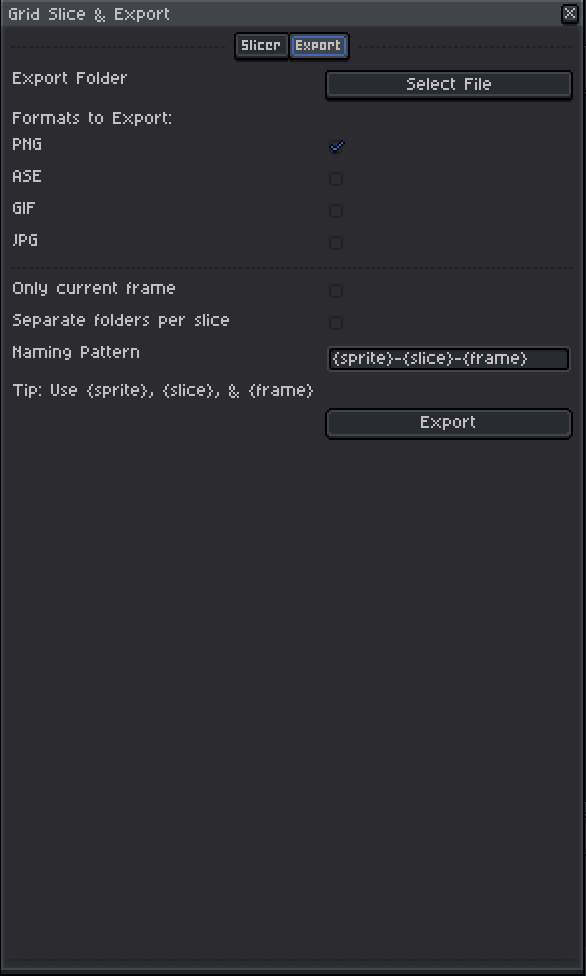The height and width of the screenshot is (976, 586).
Task: Enable Only current frame checkbox
Action: 336,291
